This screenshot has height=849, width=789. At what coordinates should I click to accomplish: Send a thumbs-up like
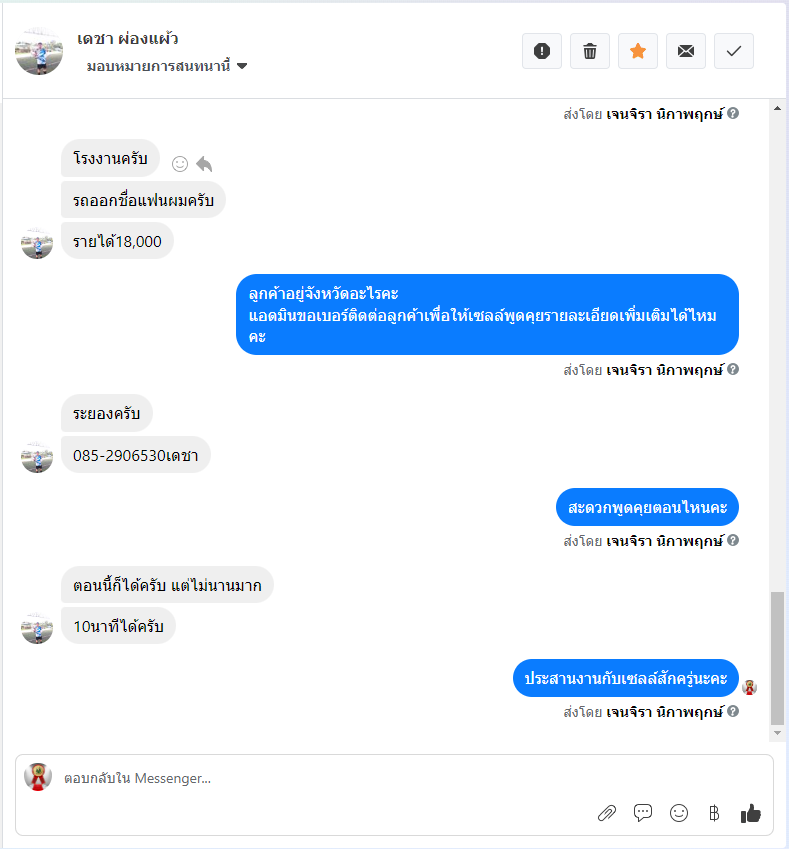coord(751,813)
